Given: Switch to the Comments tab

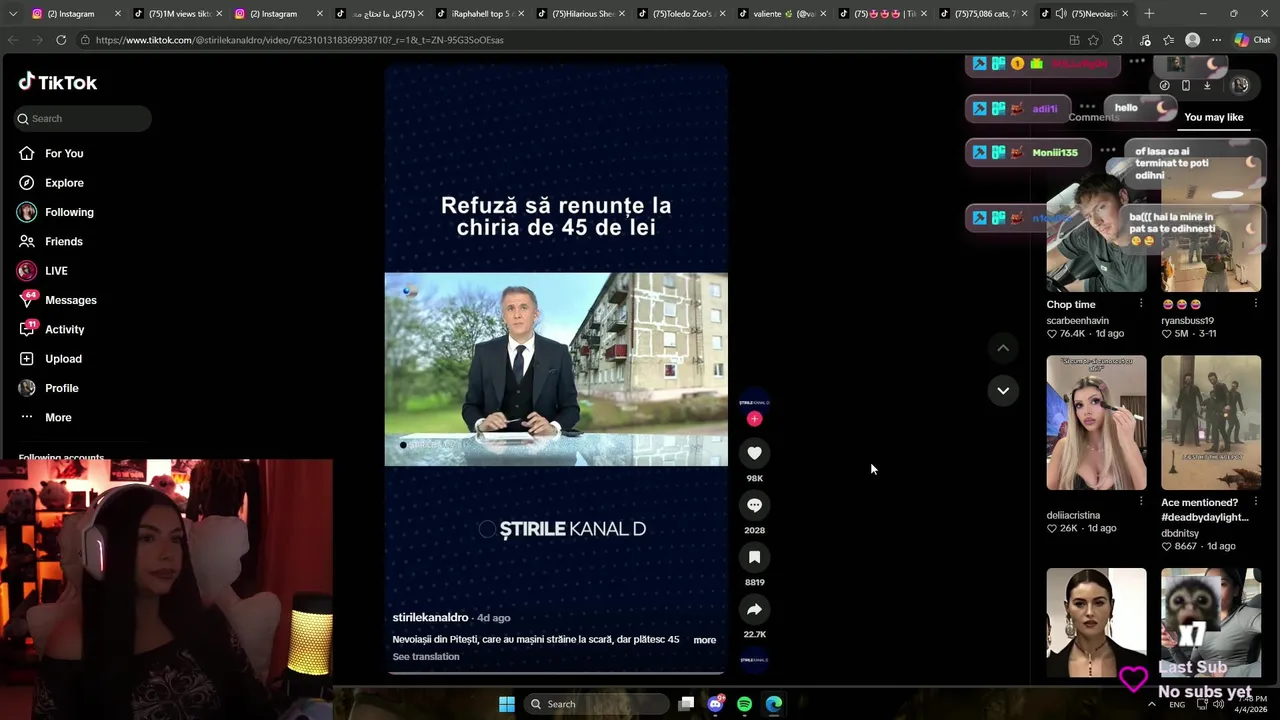Looking at the screenshot, I should (1094, 117).
